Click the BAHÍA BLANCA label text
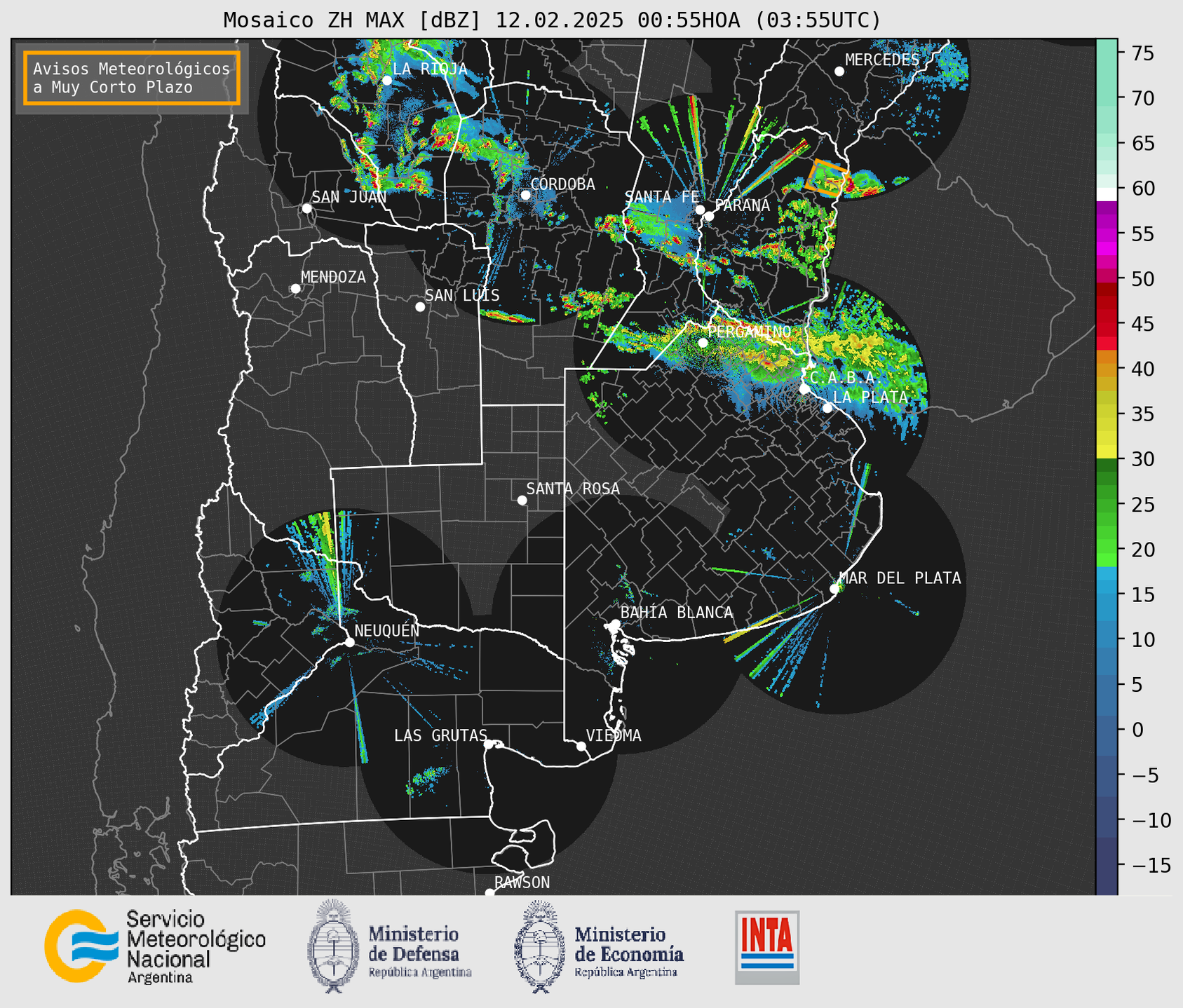 point(677,613)
